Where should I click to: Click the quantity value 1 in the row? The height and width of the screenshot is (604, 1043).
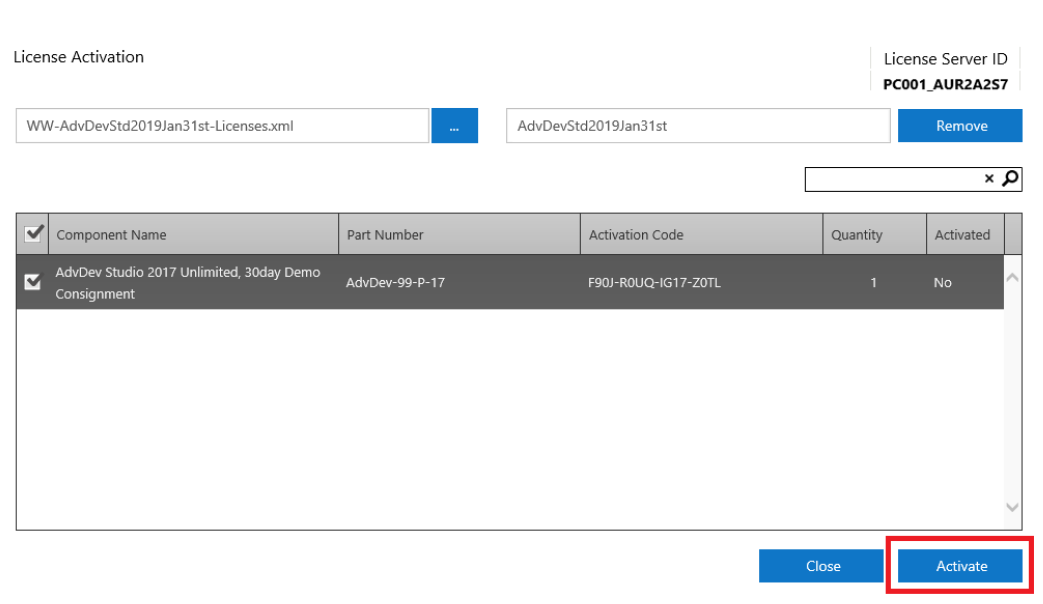873,283
